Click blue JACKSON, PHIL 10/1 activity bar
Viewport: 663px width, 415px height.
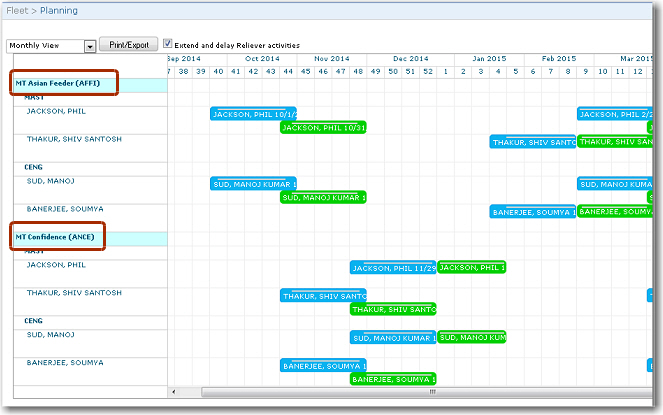253,114
